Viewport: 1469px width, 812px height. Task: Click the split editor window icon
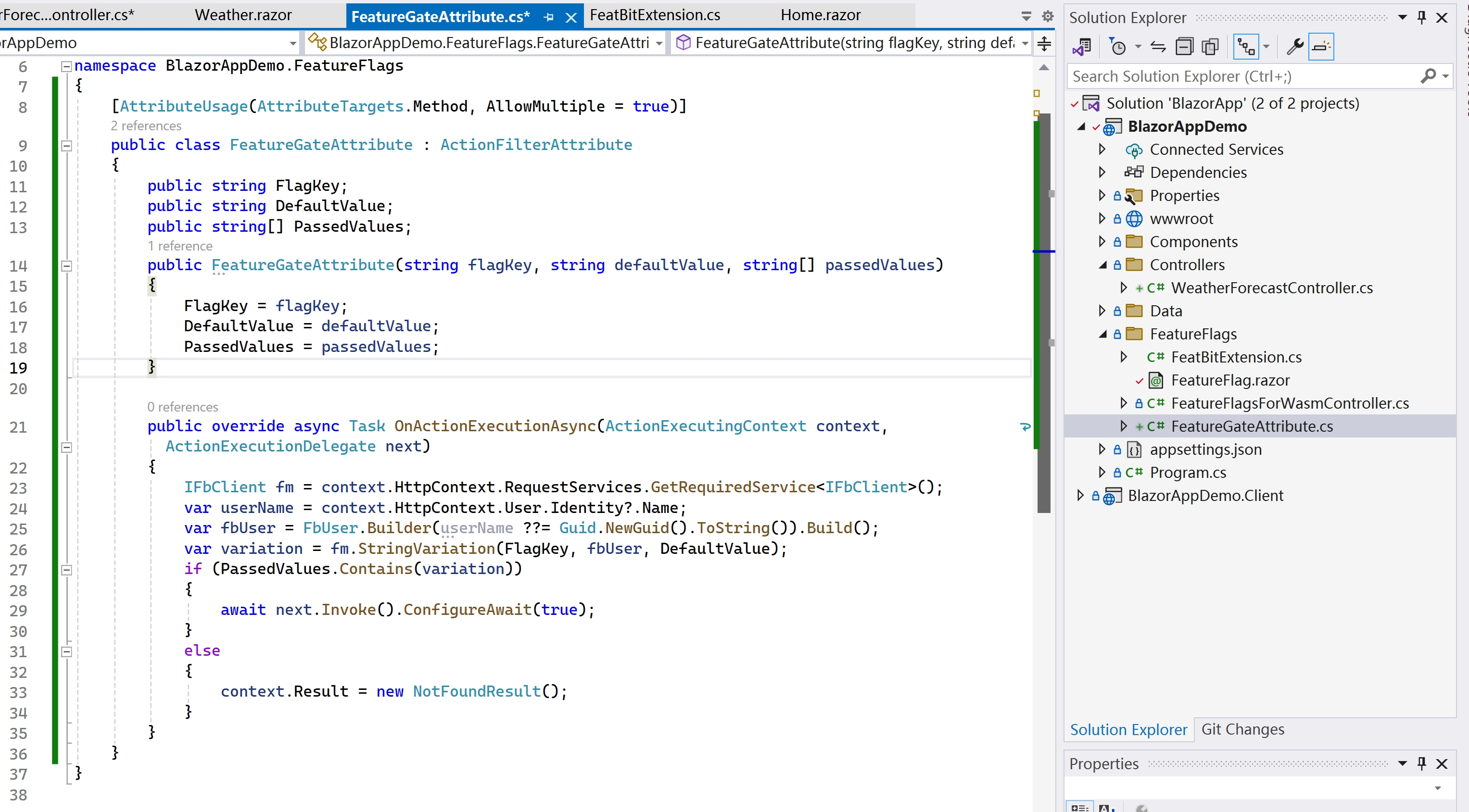(1044, 43)
